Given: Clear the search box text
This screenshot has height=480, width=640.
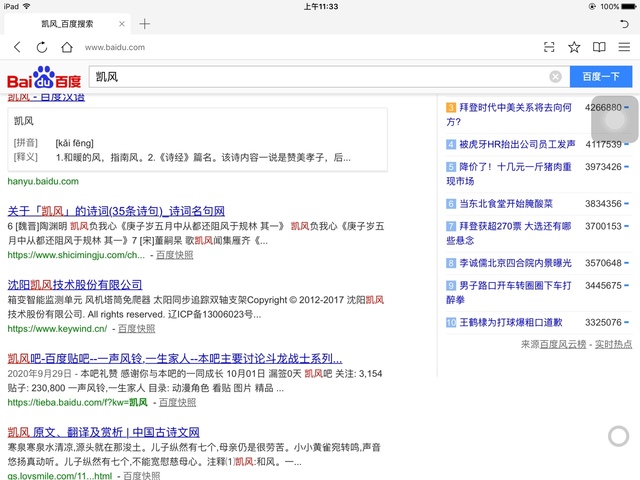Looking at the screenshot, I should 555,77.
